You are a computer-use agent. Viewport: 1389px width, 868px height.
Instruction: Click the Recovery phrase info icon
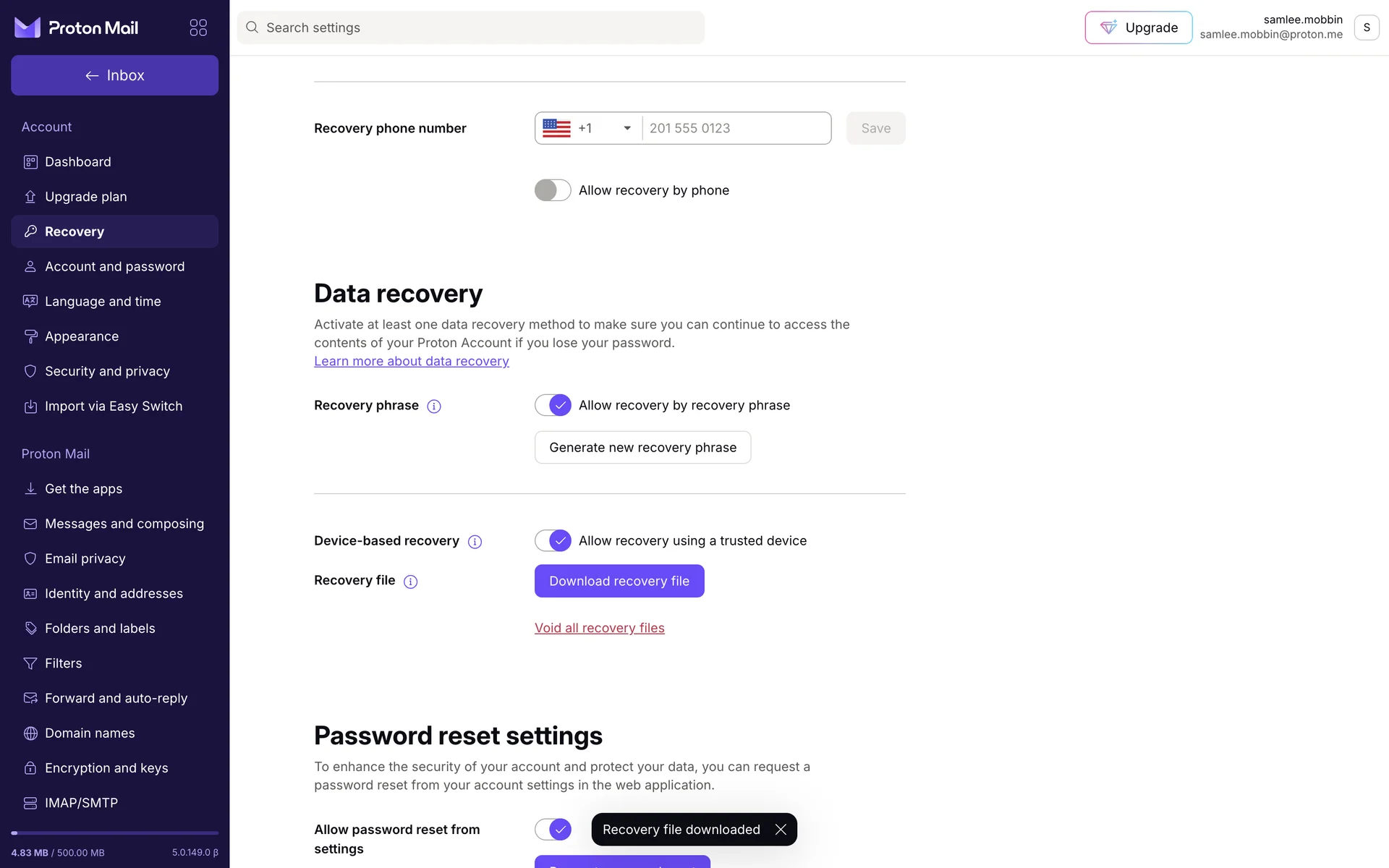[x=434, y=407]
